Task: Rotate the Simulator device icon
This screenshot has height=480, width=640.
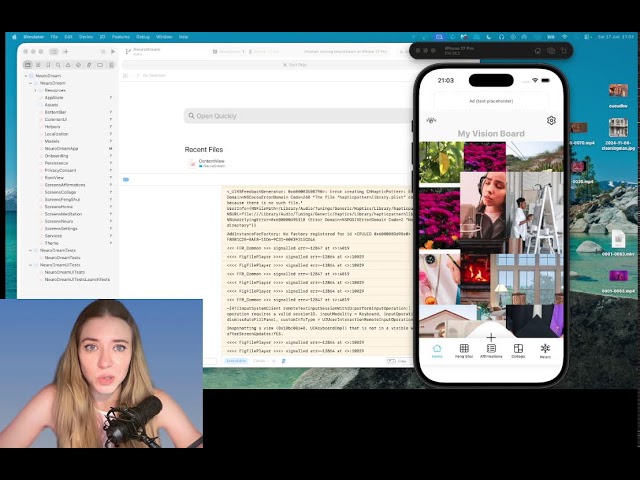Action: 564,51
